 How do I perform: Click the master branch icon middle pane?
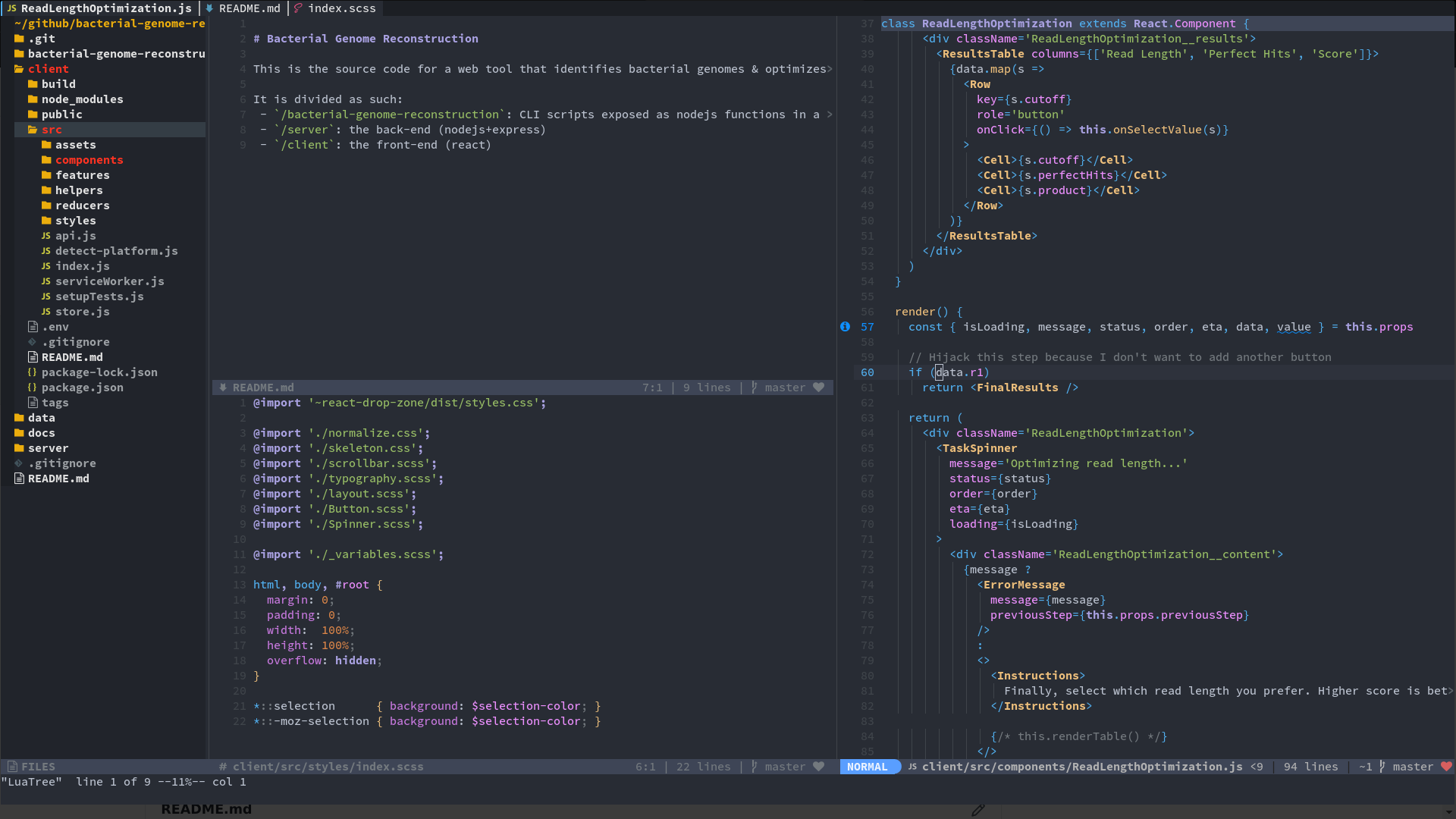click(x=754, y=387)
